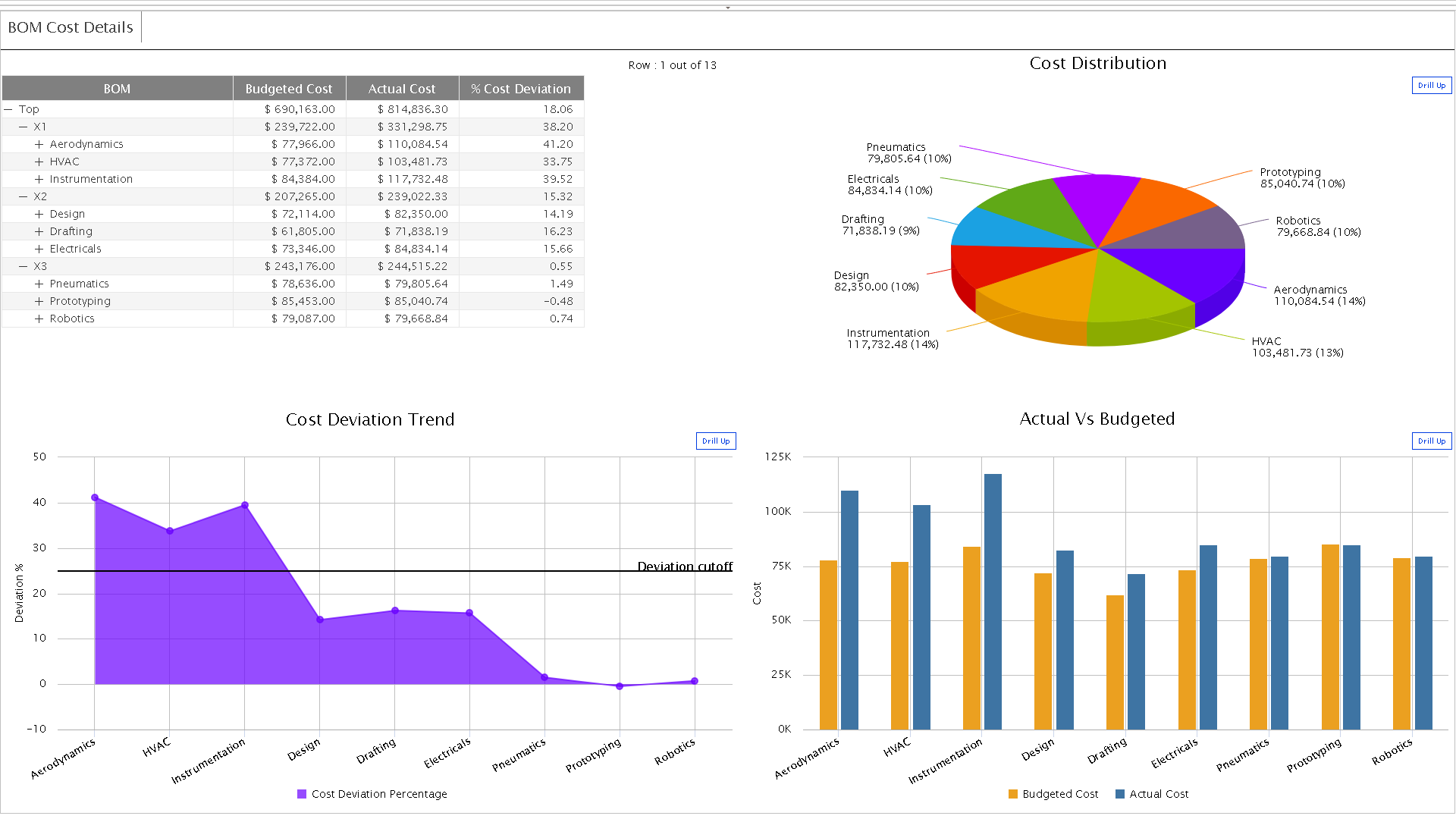The height and width of the screenshot is (819, 1456).
Task: Click the HVAC 103,481.73 pie label
Action: point(1298,347)
